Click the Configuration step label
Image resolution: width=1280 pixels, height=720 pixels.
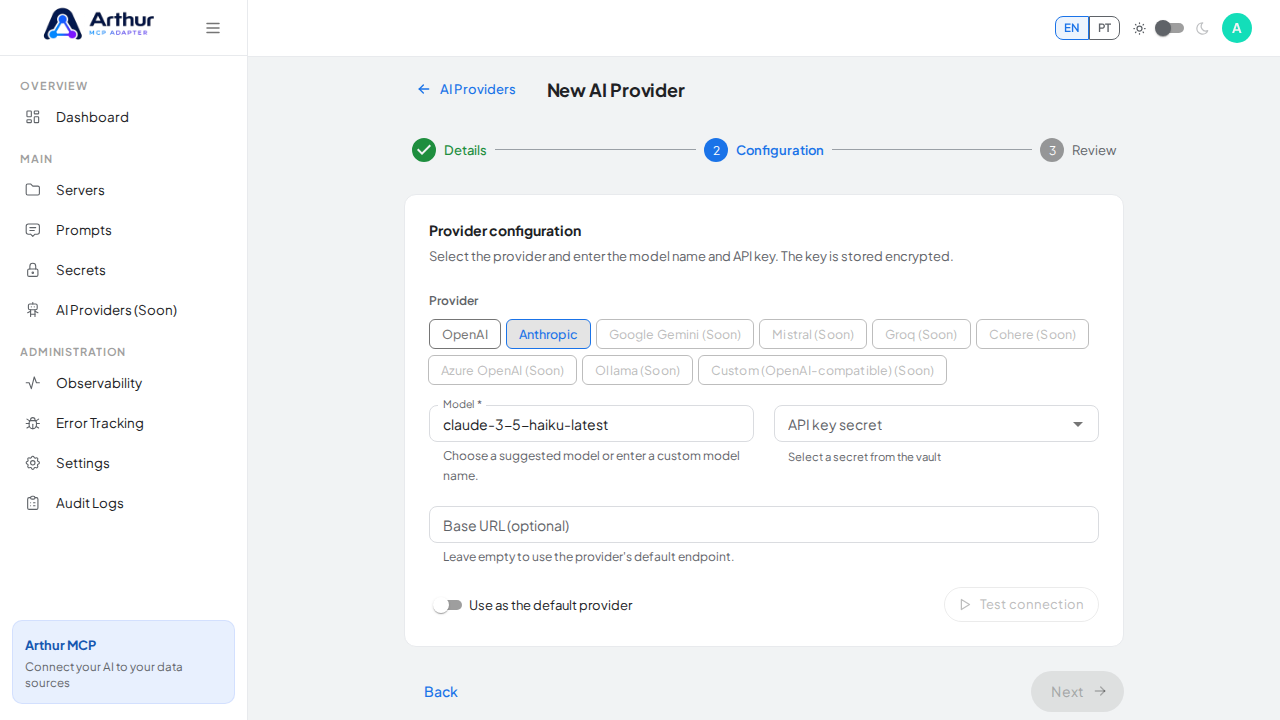point(780,150)
